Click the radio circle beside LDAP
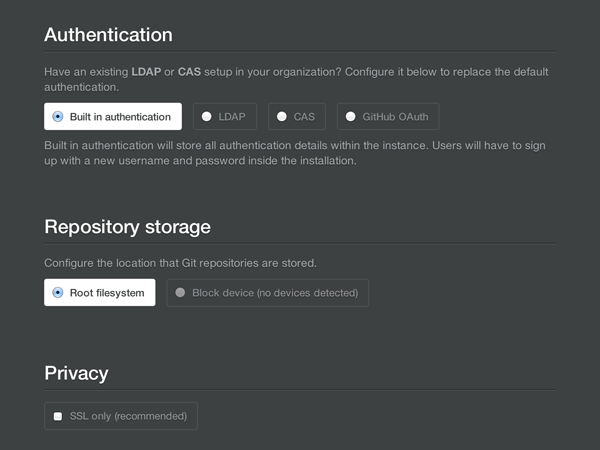 (207, 116)
